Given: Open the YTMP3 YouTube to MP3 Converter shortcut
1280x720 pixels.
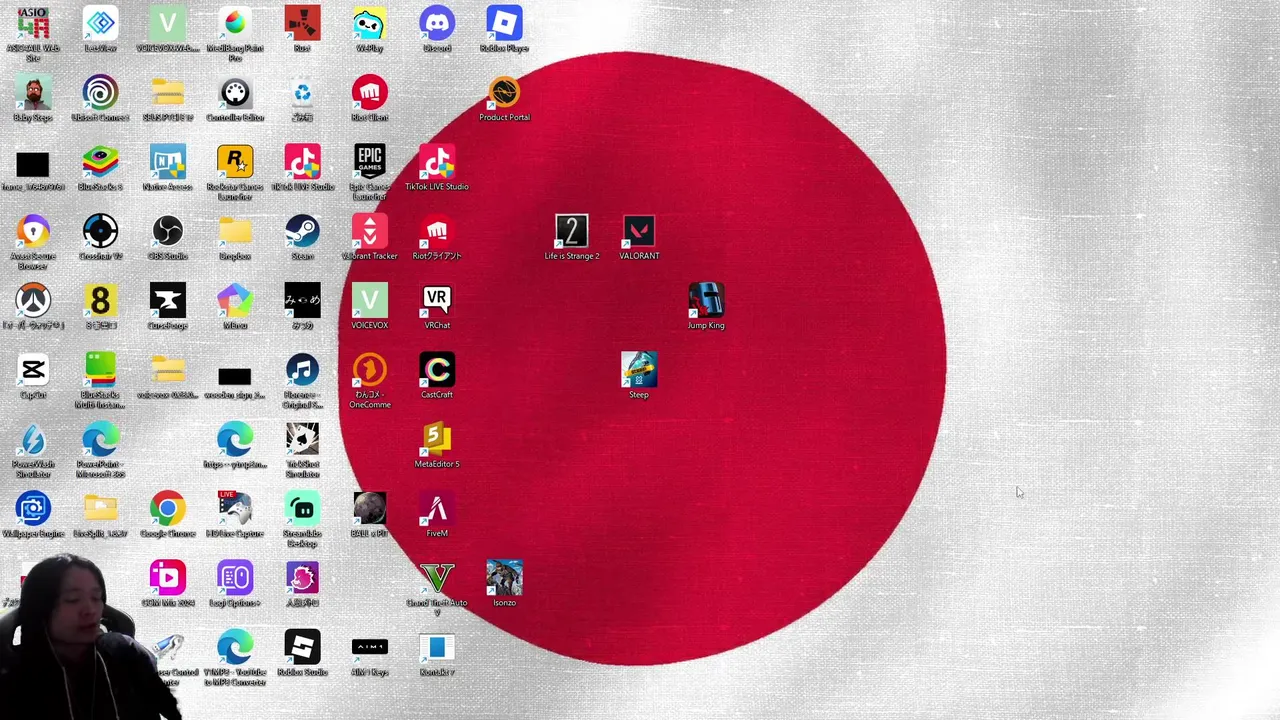Looking at the screenshot, I should [235, 649].
